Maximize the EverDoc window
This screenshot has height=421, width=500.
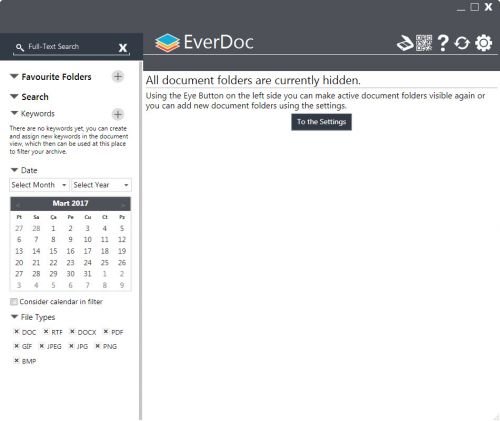click(x=475, y=7)
